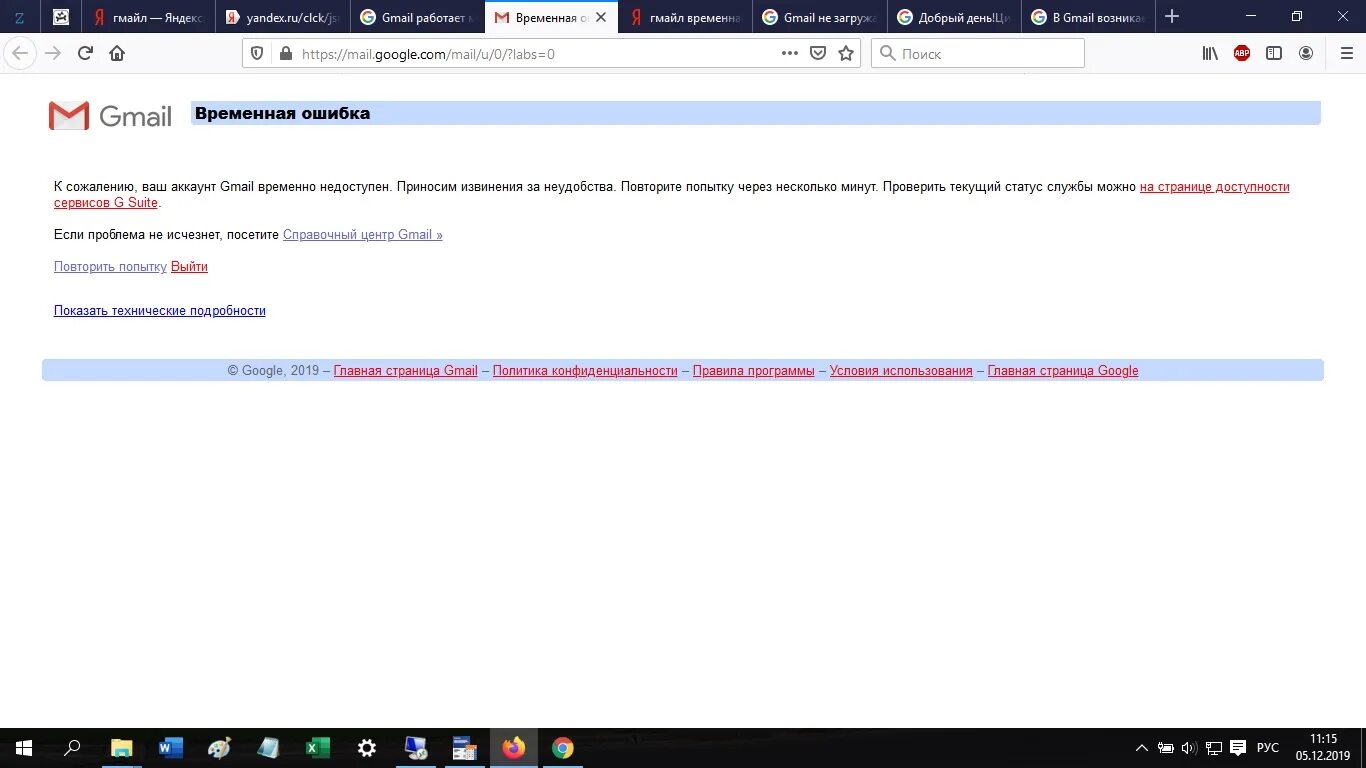Viewport: 1366px width, 768px height.
Task: Click the volume speaker tray icon
Action: point(1189,748)
